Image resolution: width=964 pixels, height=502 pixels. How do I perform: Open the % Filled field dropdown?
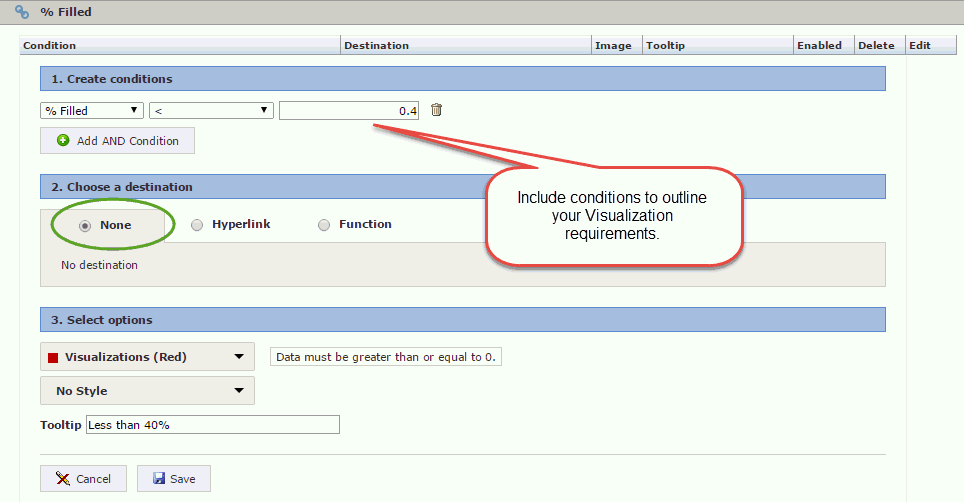(92, 111)
